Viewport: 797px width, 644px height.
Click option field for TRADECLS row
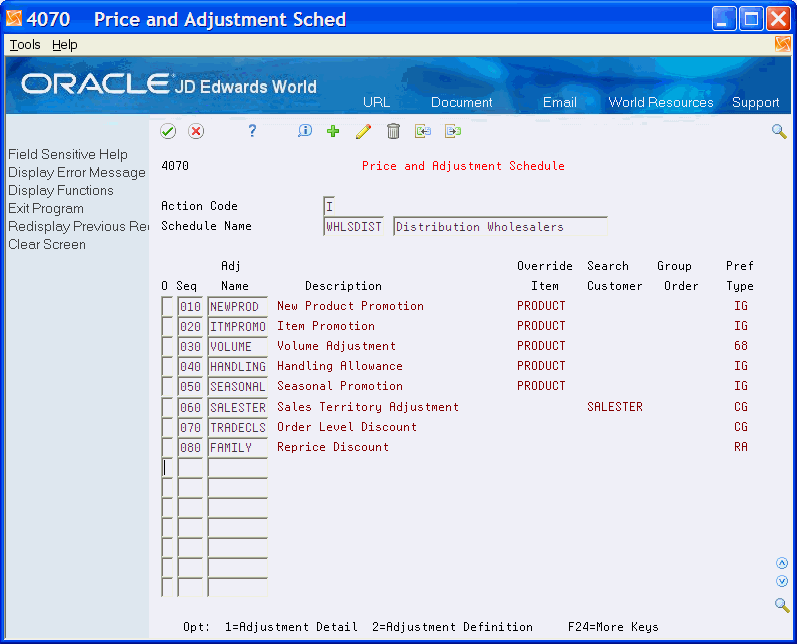tap(167, 427)
